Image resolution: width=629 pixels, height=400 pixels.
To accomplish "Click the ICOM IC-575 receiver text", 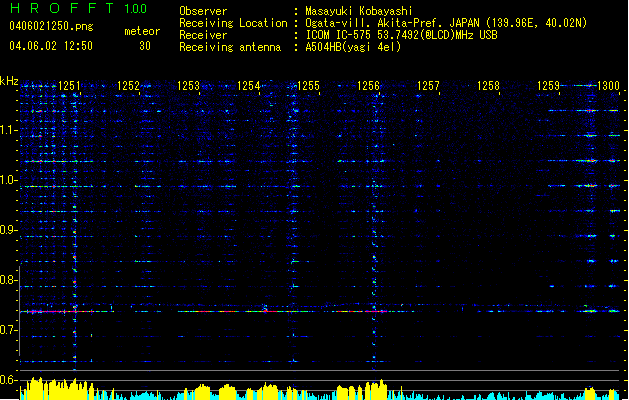I will pos(401,35).
